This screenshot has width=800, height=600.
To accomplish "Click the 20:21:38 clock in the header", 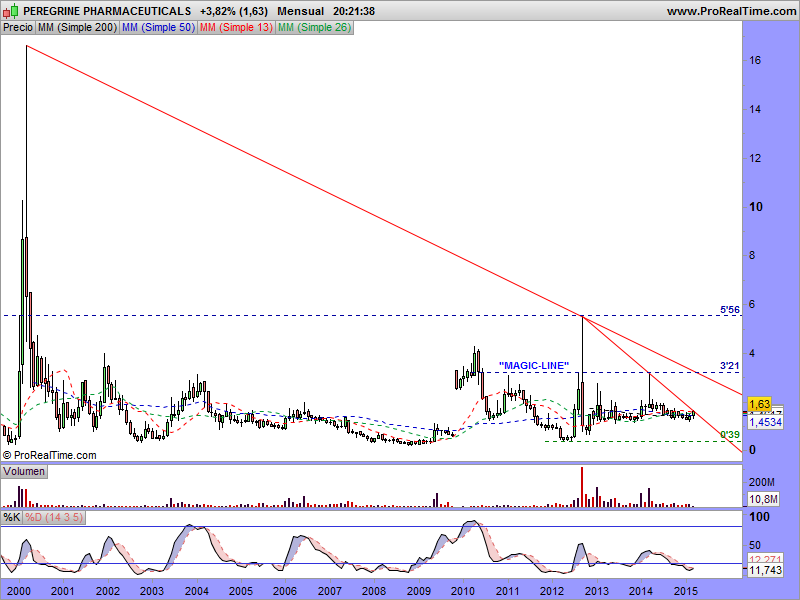I will 354,11.
